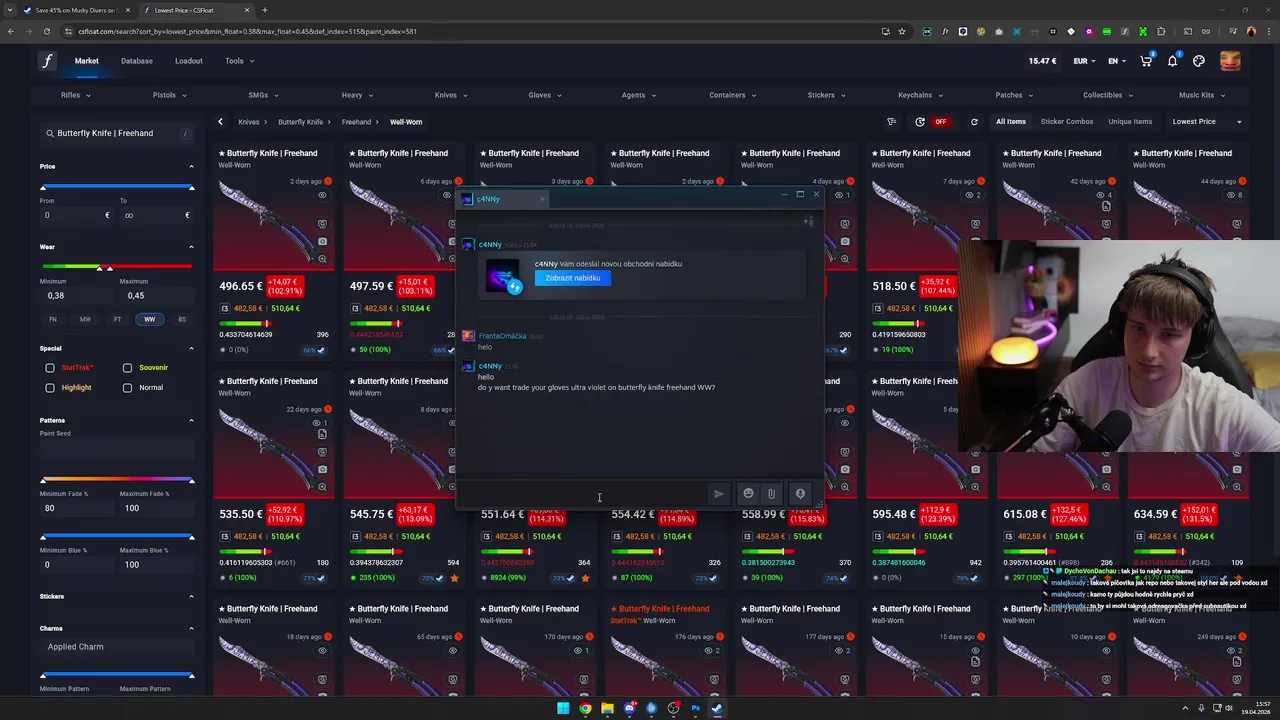Screen dimensions: 1280x720
Task: Open a new browser tab
Action: click(264, 10)
